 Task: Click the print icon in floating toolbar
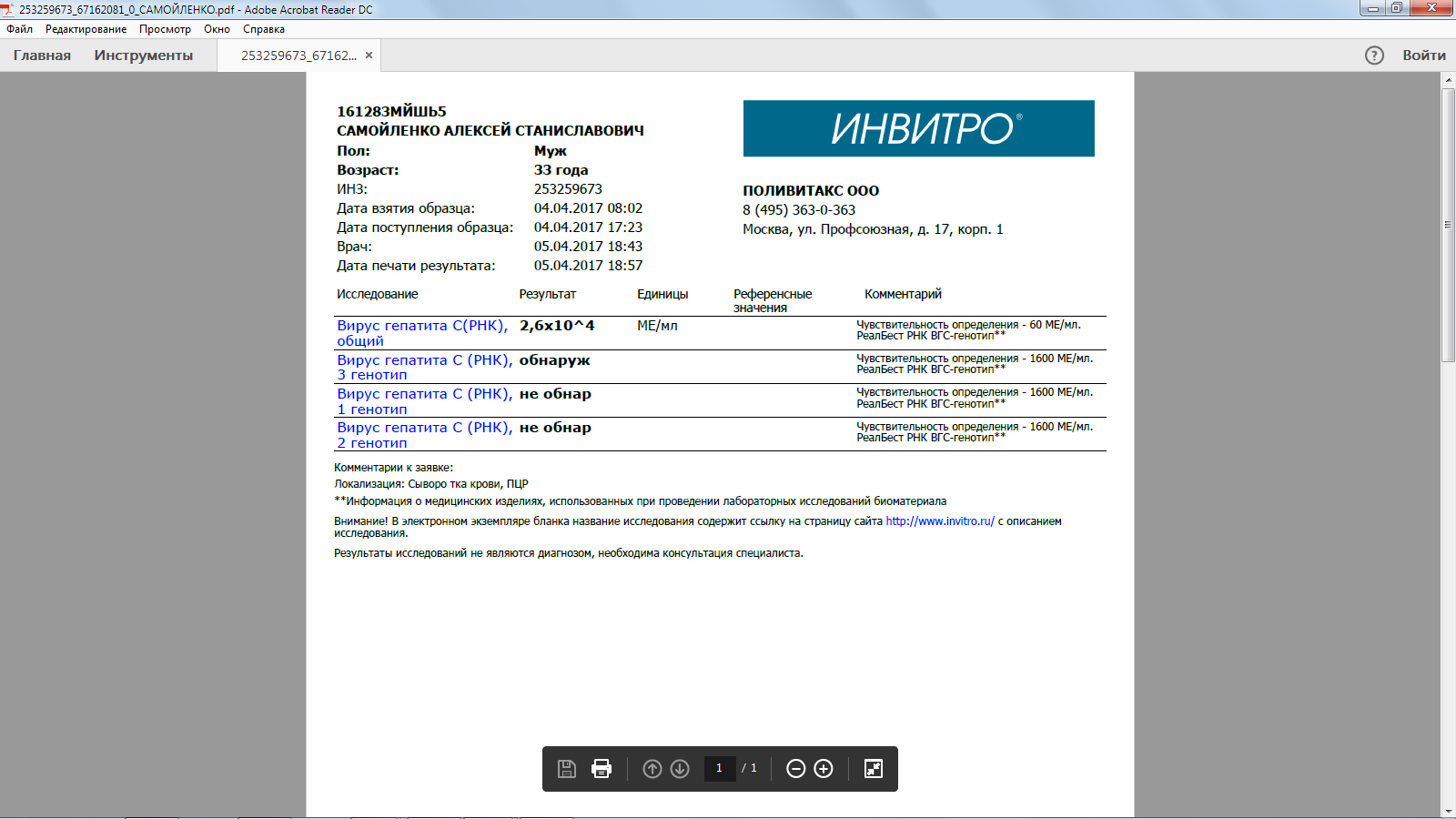(602, 769)
